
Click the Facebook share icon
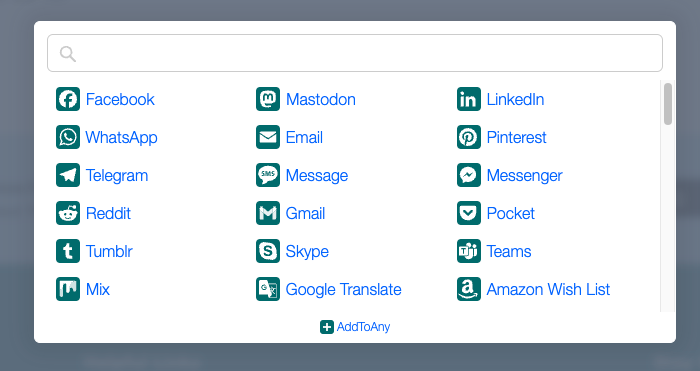click(x=68, y=99)
